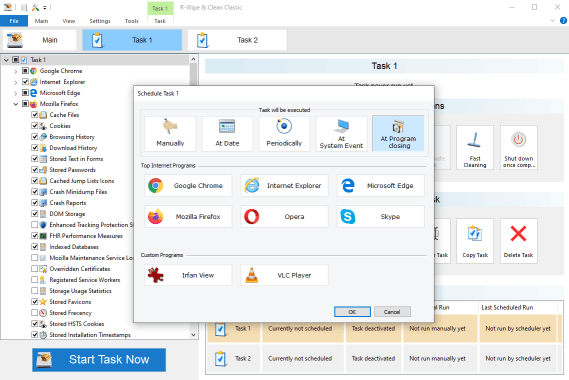This screenshot has height=380, width=569.
Task: Check the Stored Frecency checkbox
Action: coord(34,312)
